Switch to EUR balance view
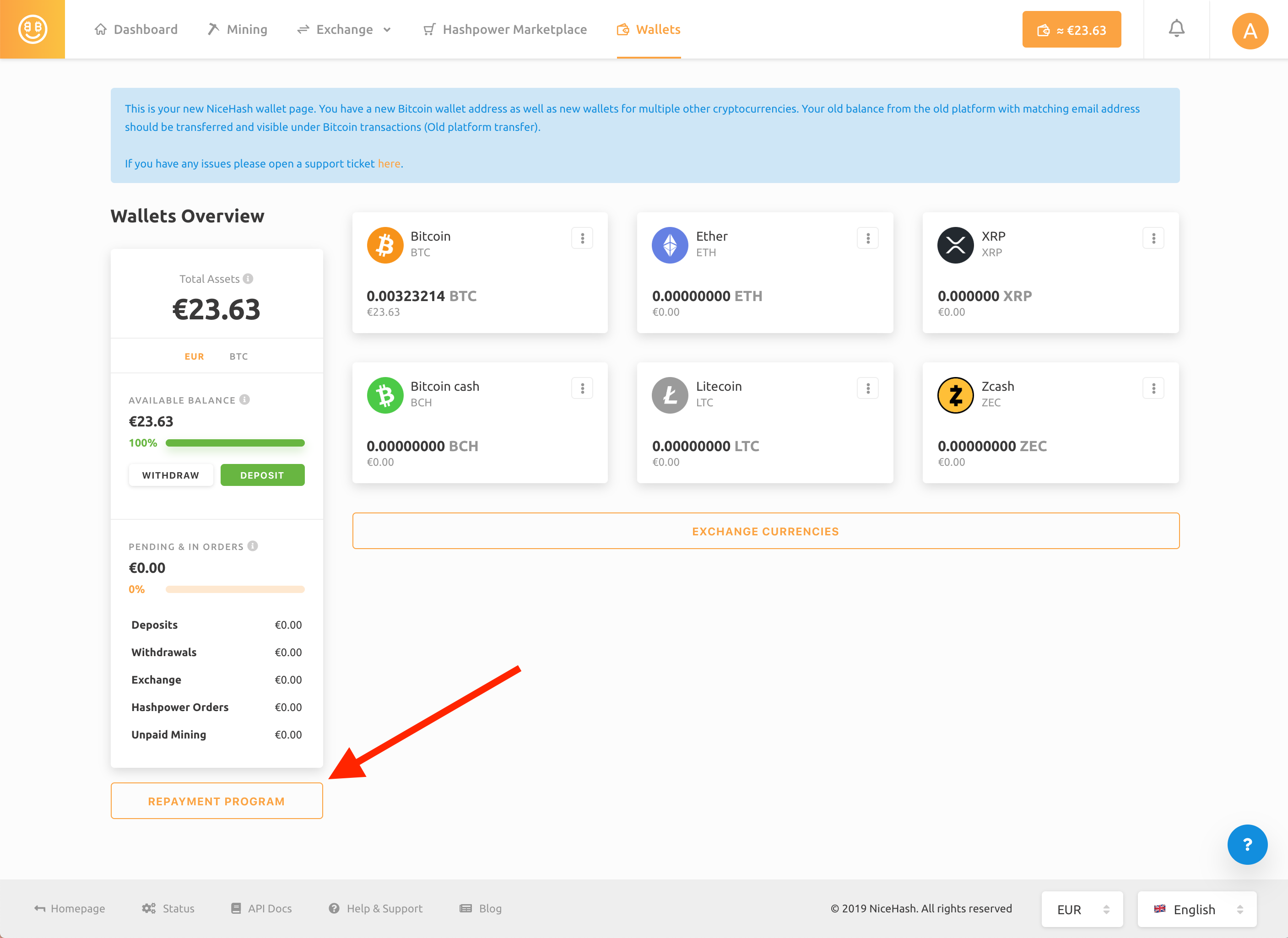 click(194, 355)
